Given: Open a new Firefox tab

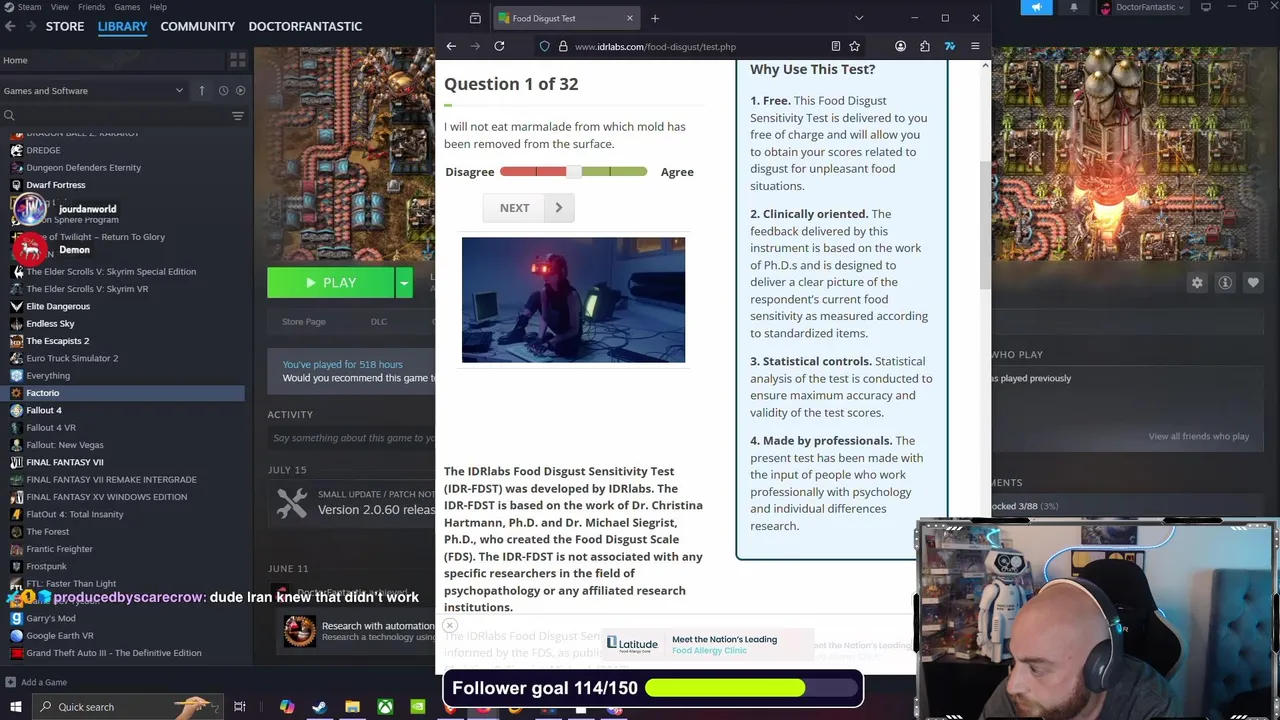Looking at the screenshot, I should click(x=655, y=18).
